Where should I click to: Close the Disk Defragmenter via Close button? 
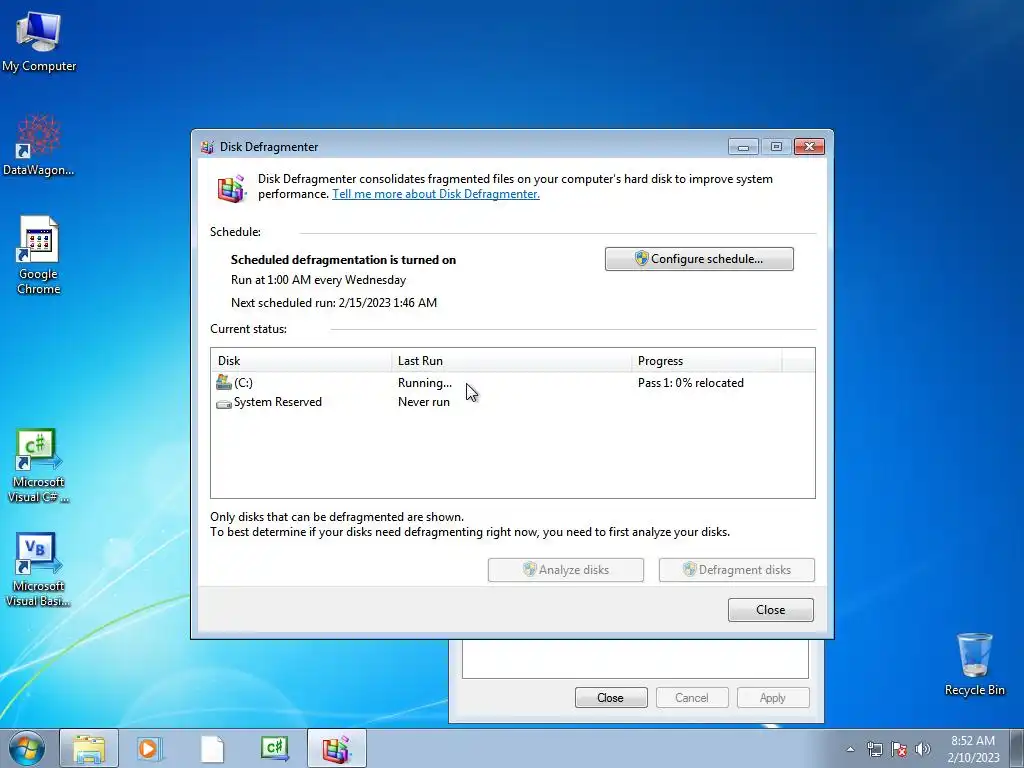771,609
